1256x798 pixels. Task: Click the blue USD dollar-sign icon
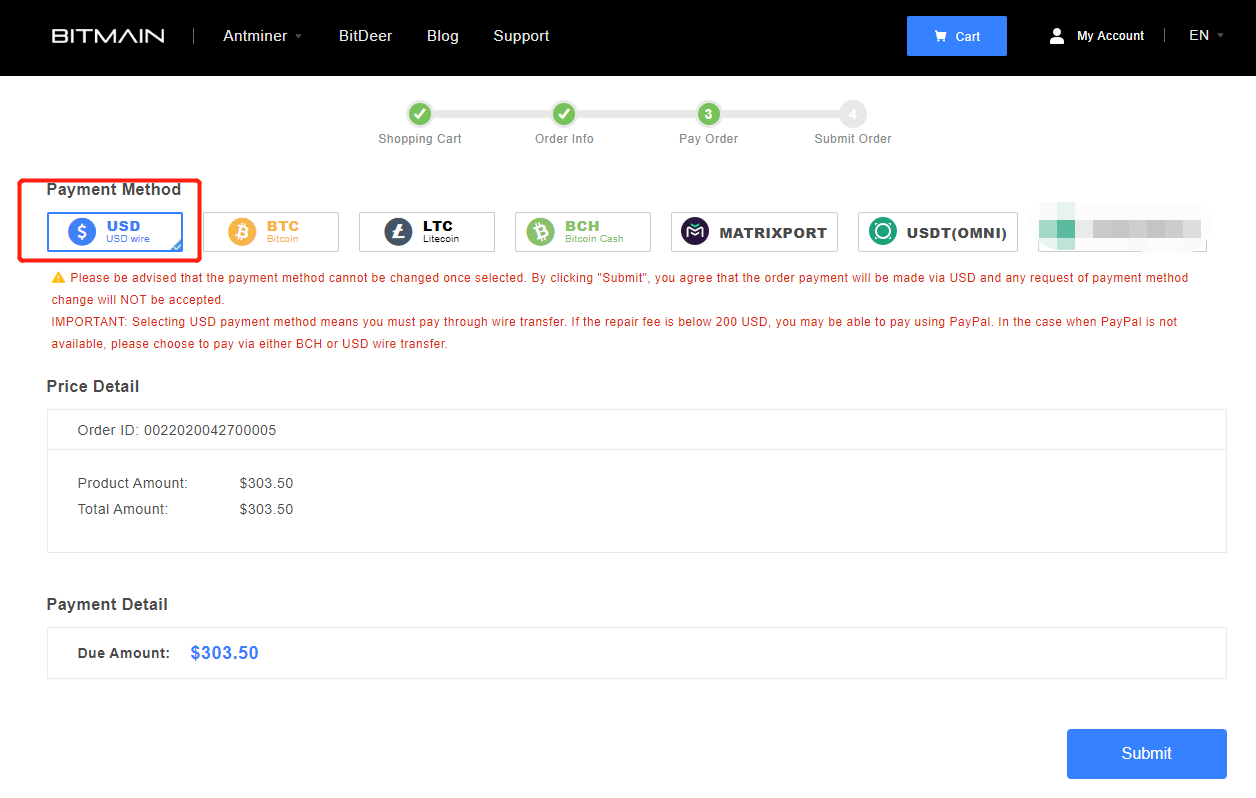click(x=82, y=232)
